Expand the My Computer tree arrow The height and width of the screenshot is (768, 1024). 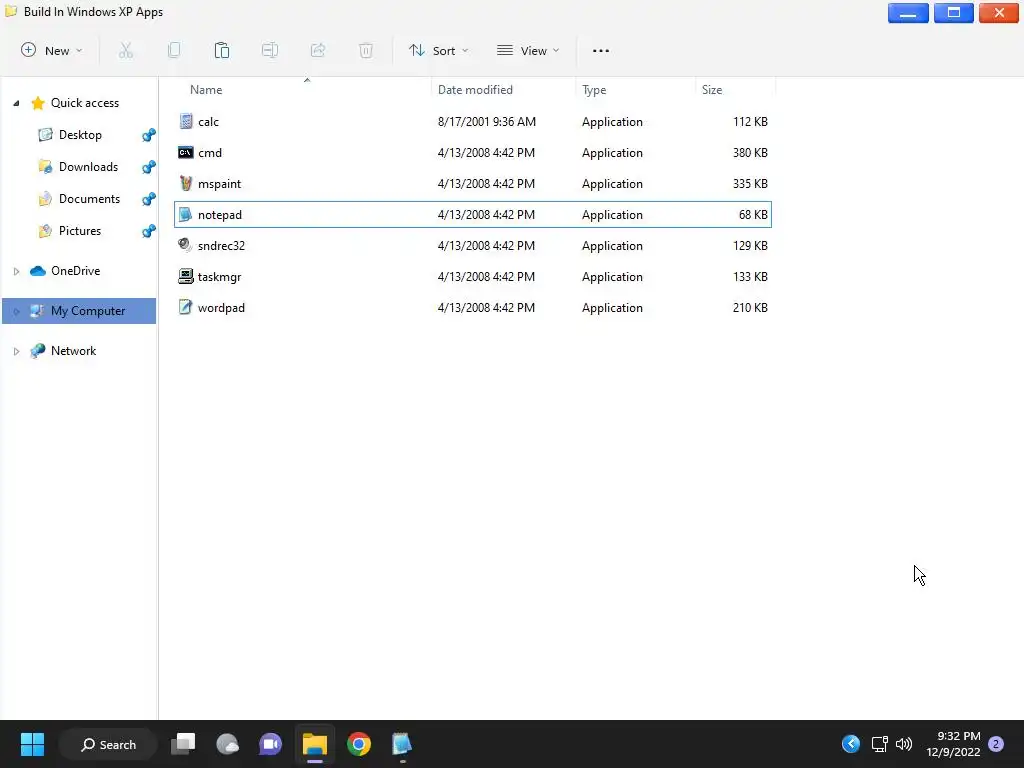coord(16,312)
